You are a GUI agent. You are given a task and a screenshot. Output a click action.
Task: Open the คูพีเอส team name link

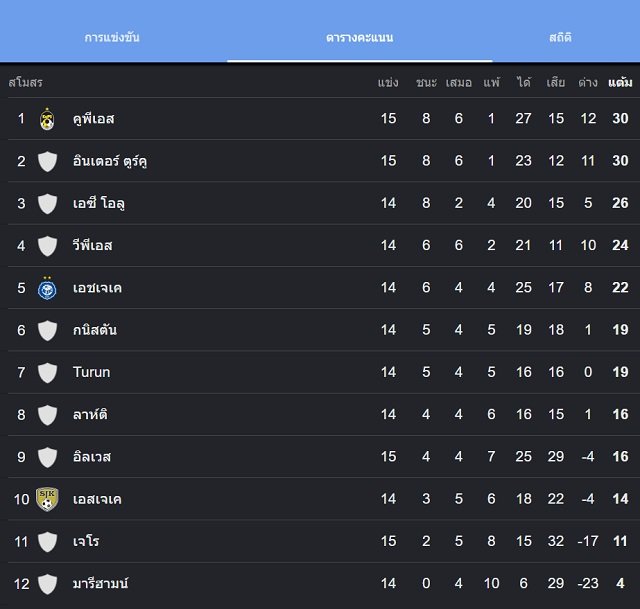(93, 119)
